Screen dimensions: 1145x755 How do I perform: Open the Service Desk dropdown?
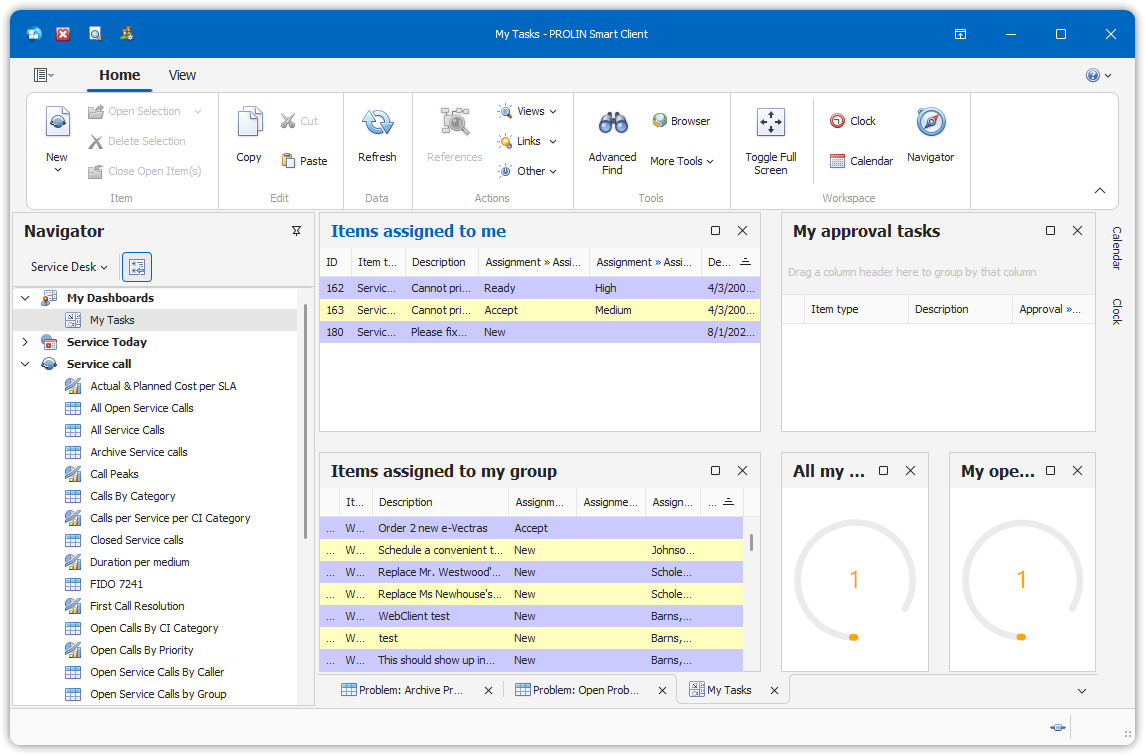pyautogui.click(x=69, y=267)
